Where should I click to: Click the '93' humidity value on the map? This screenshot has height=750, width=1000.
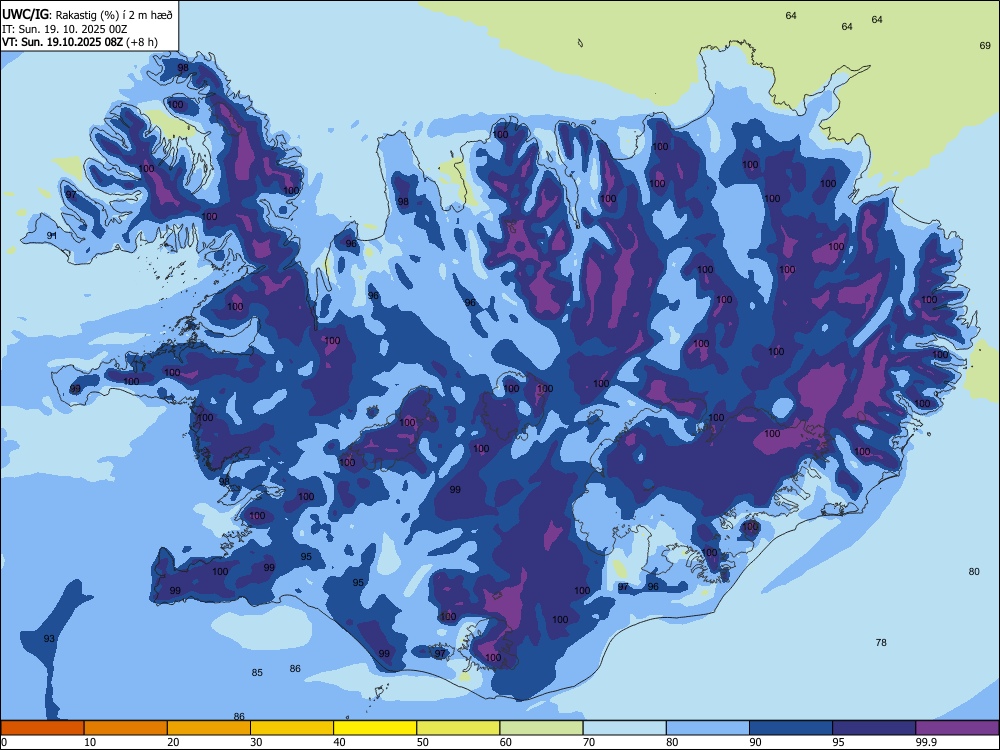[49, 638]
